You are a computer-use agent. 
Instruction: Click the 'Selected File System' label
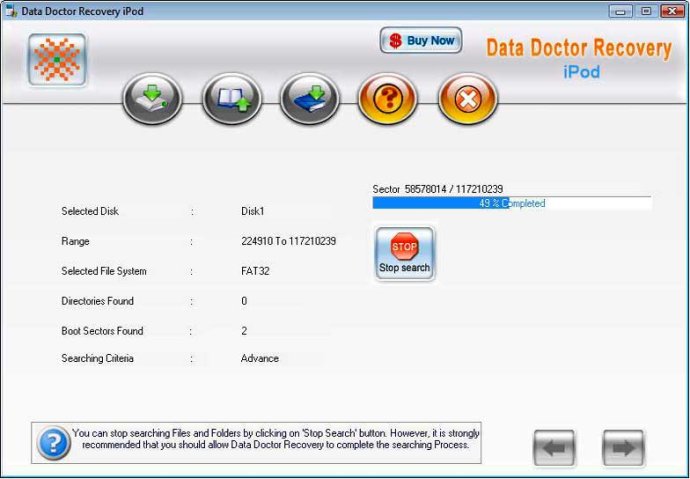104,271
